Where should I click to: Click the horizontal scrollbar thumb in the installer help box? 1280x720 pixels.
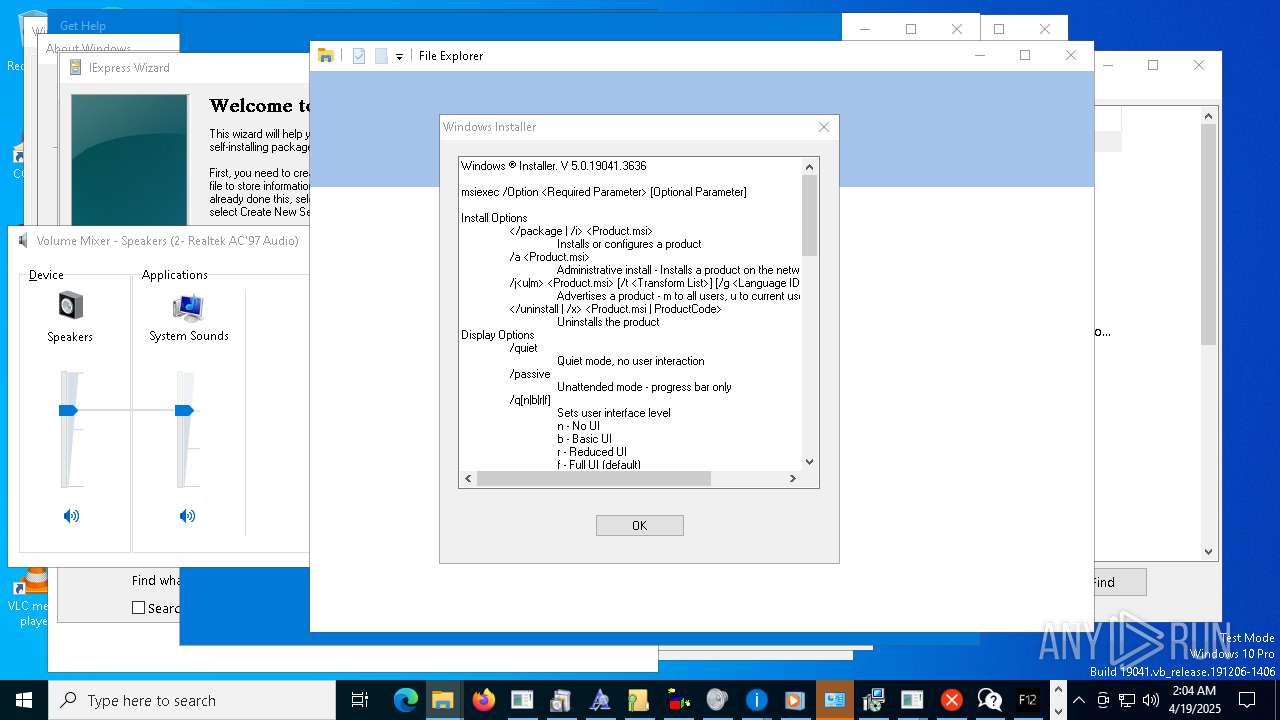coord(594,479)
